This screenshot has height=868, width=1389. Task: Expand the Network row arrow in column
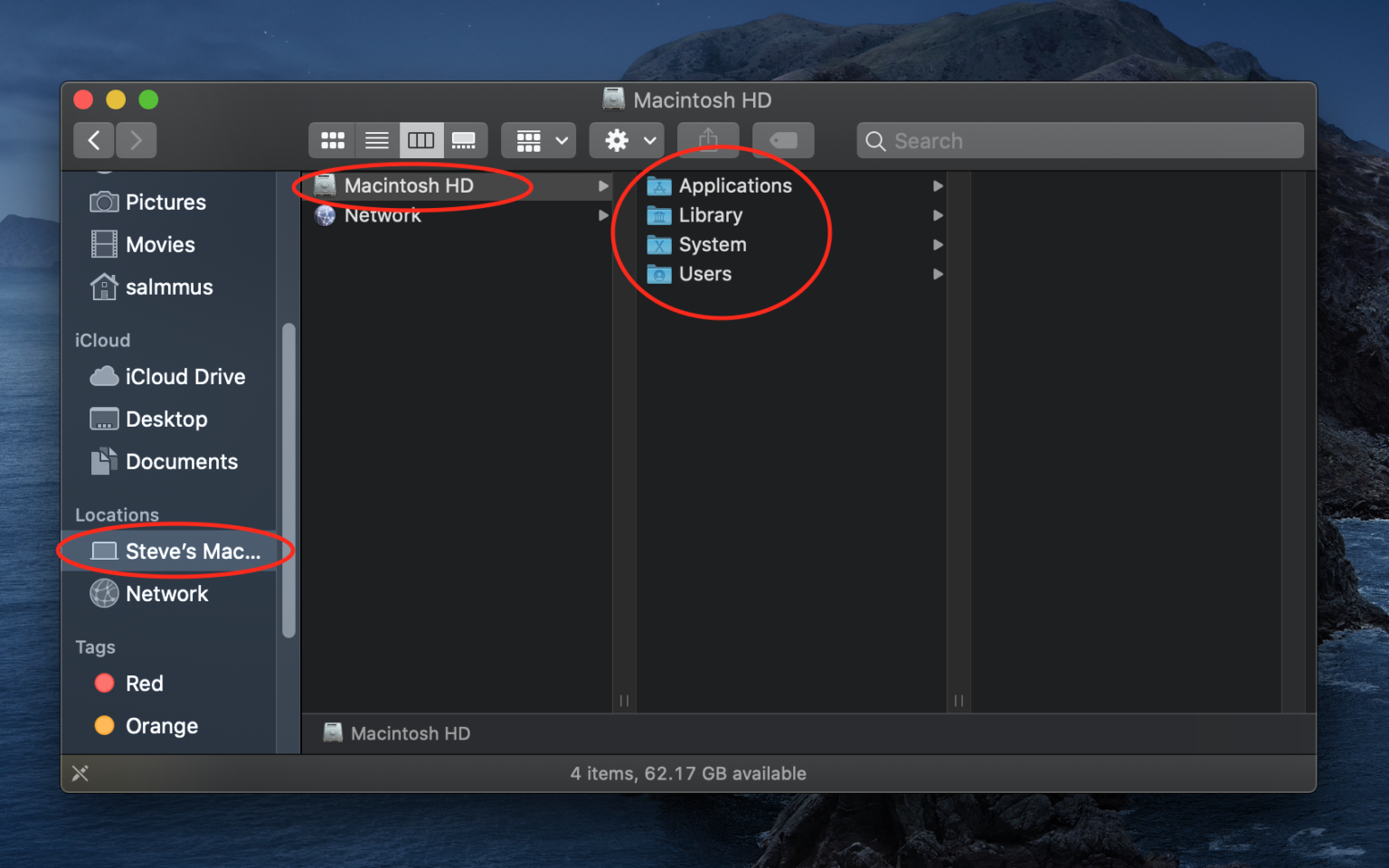(x=603, y=215)
